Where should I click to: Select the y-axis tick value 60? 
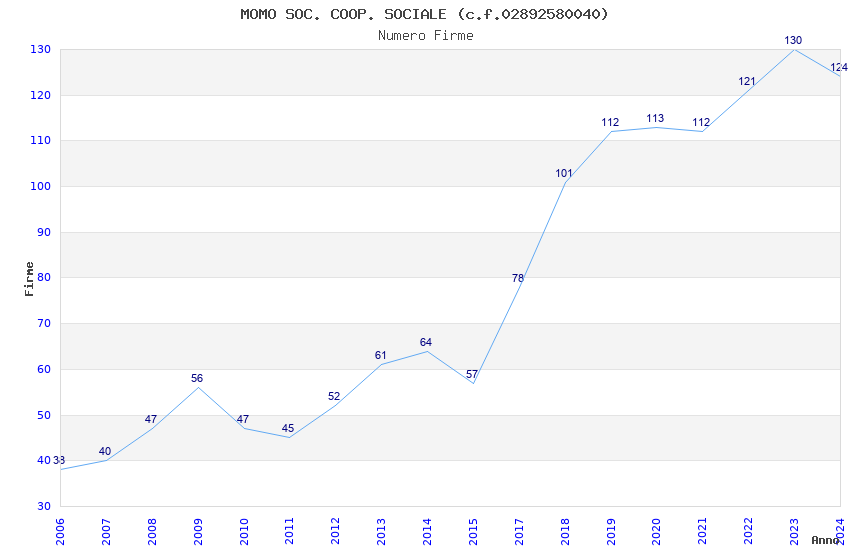pyautogui.click(x=44, y=370)
